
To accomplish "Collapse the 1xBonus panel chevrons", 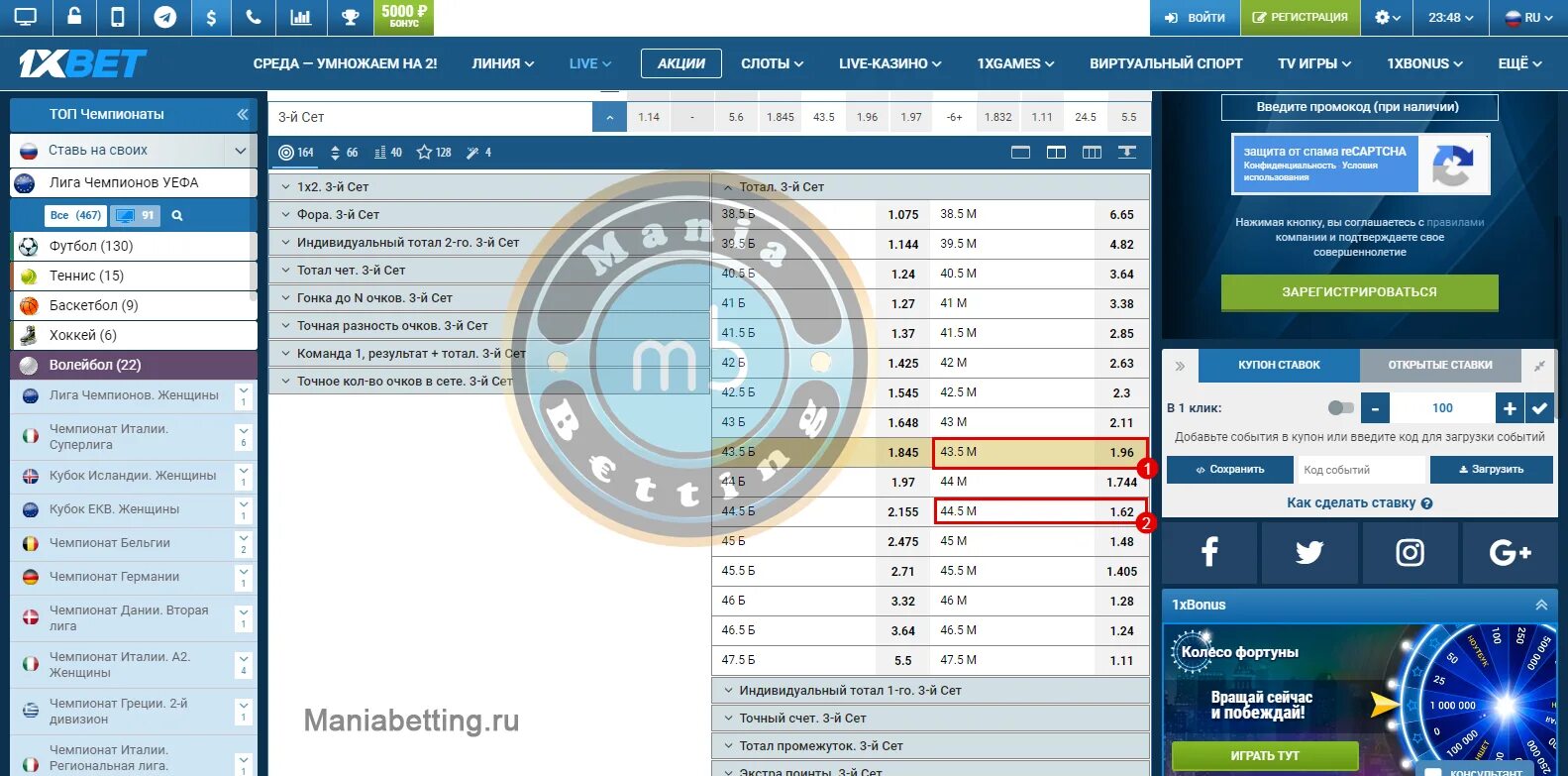I will click(1541, 605).
